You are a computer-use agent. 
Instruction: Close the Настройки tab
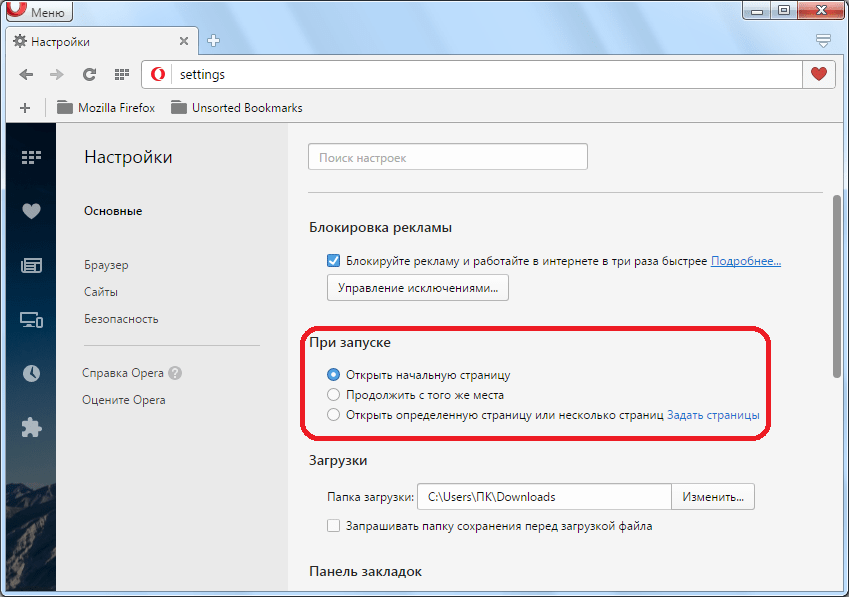(184, 41)
